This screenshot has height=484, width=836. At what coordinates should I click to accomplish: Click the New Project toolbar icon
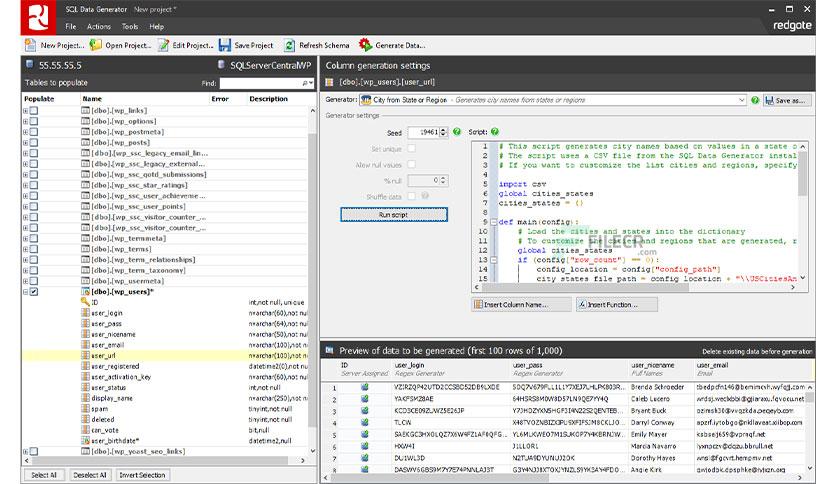coord(30,45)
